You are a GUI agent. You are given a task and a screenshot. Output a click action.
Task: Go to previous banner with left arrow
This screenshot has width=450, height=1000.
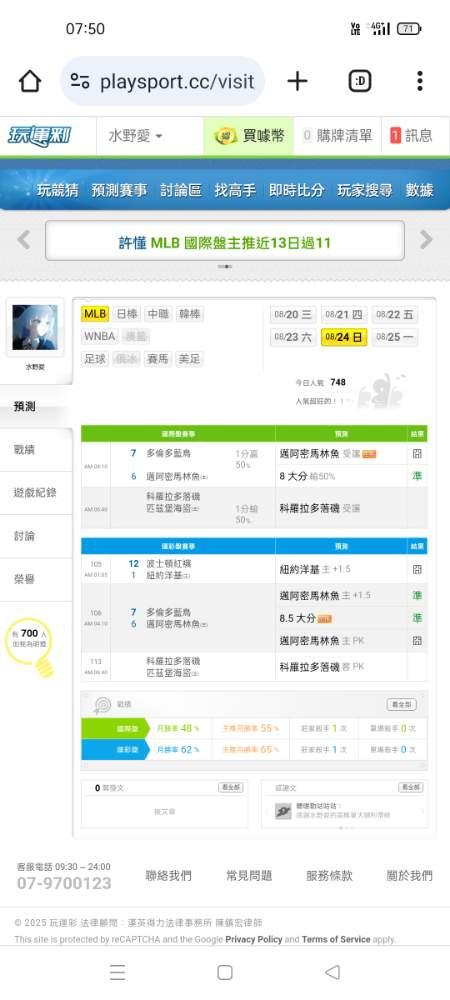pos(24,240)
